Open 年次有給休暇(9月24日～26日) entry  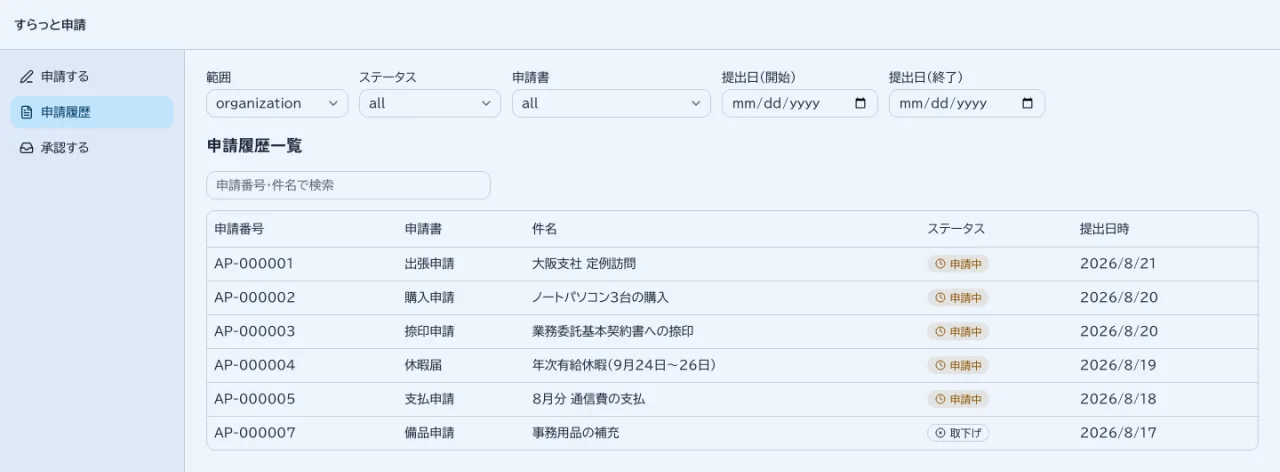point(624,366)
